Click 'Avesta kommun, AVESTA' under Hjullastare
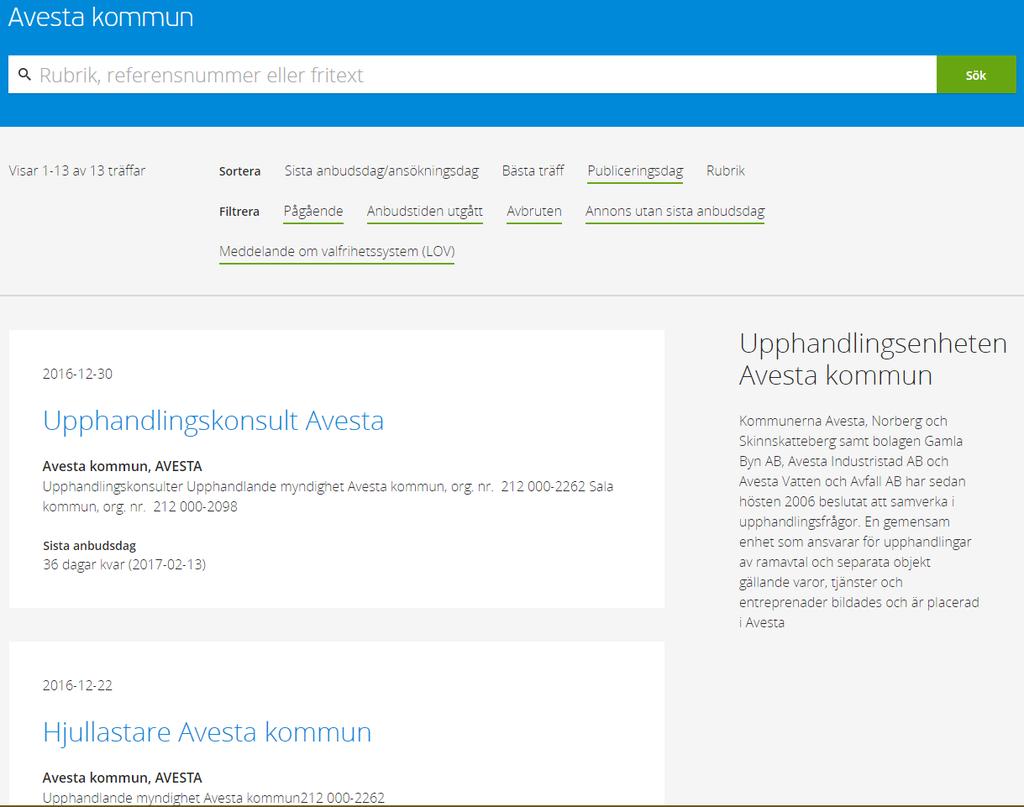The image size is (1024, 807). 122,778
